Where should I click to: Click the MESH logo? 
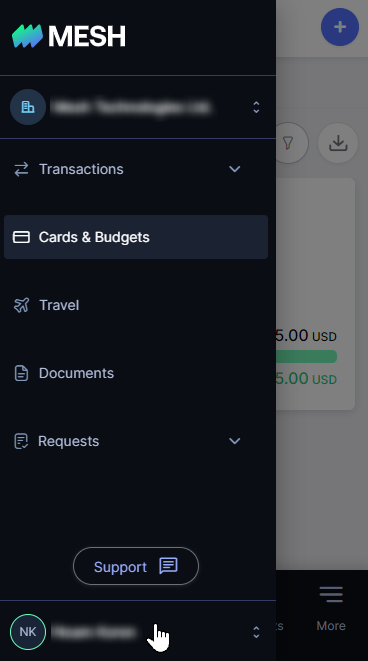69,36
